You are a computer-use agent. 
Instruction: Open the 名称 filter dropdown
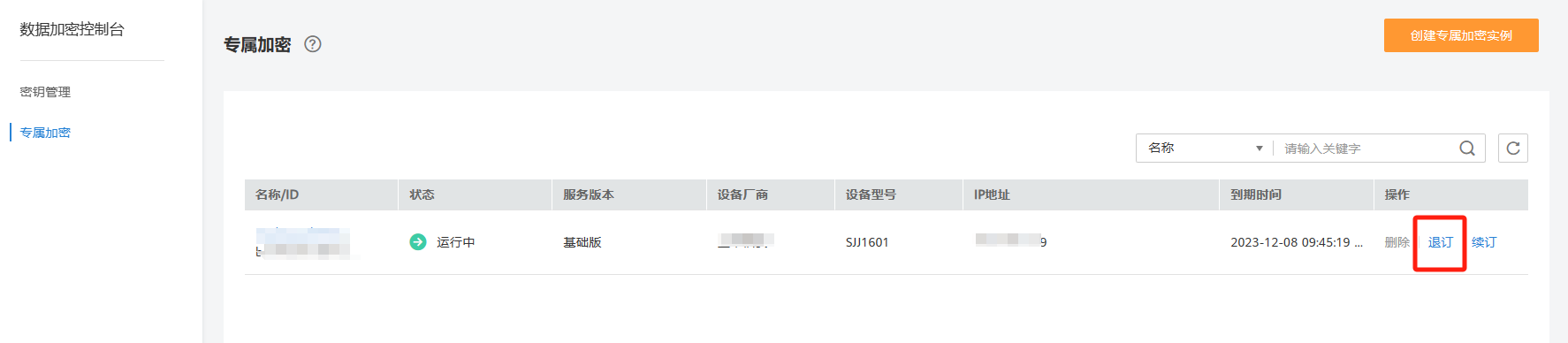point(1205,149)
